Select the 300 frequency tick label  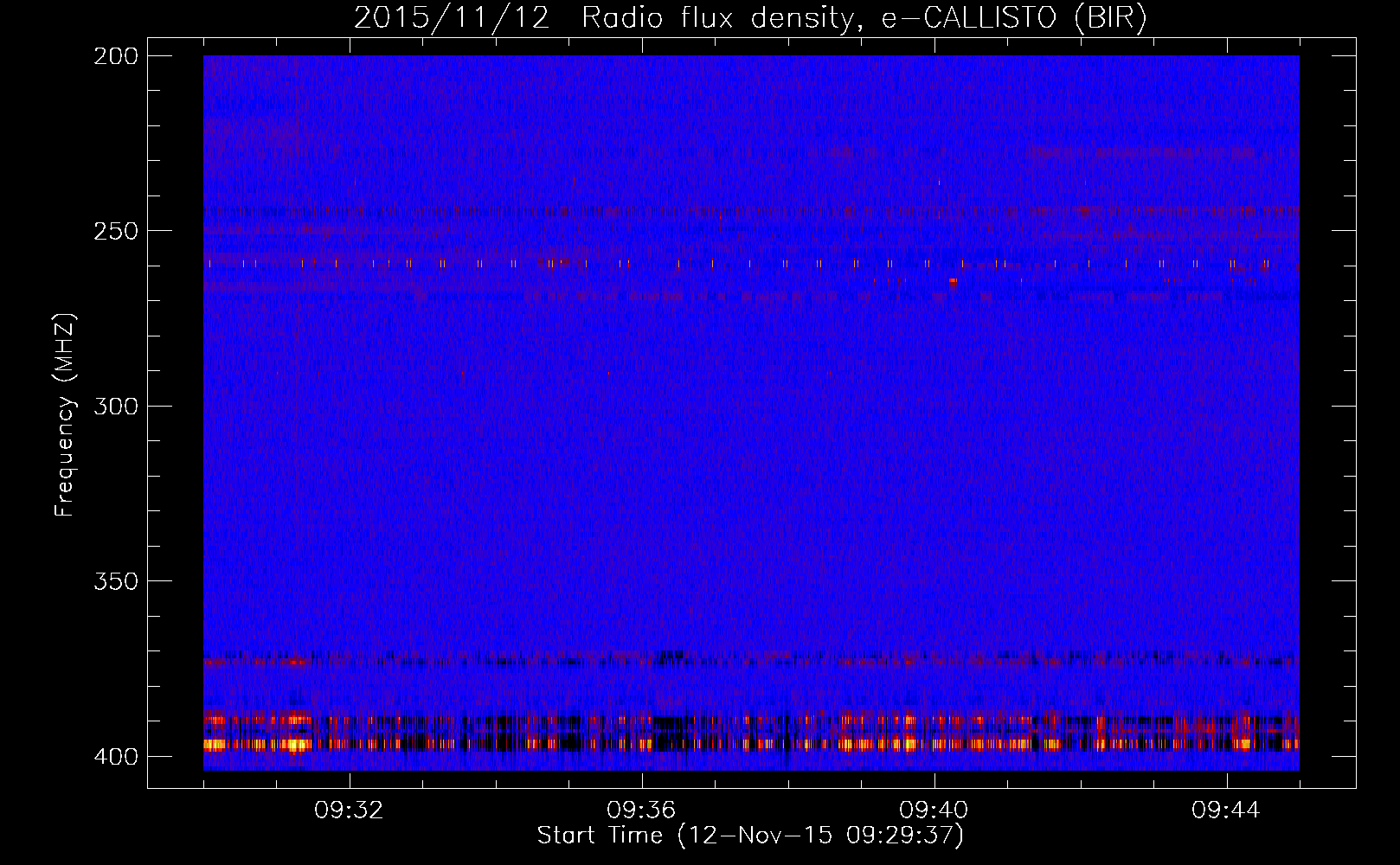click(x=116, y=406)
